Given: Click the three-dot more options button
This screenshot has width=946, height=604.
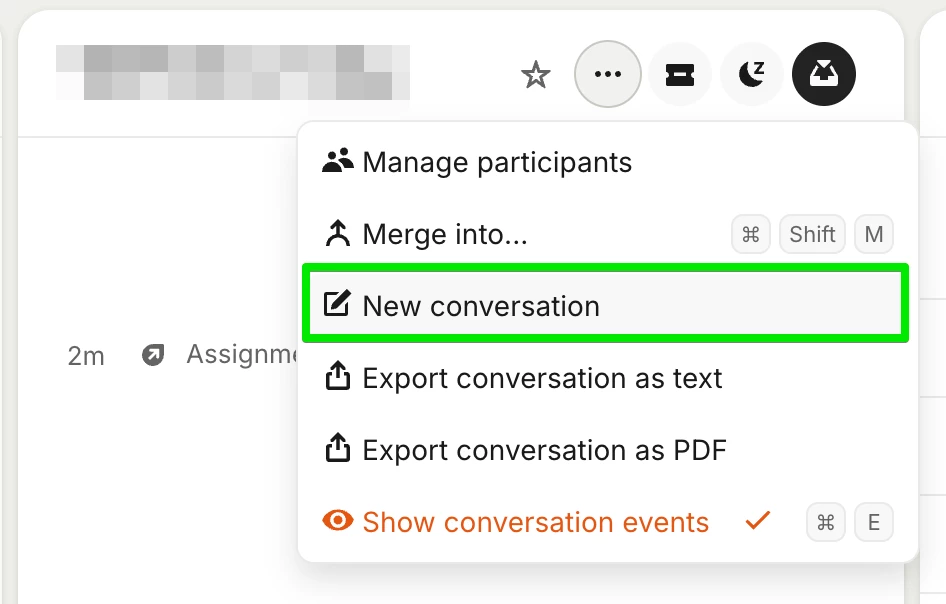Looking at the screenshot, I should tap(608, 74).
